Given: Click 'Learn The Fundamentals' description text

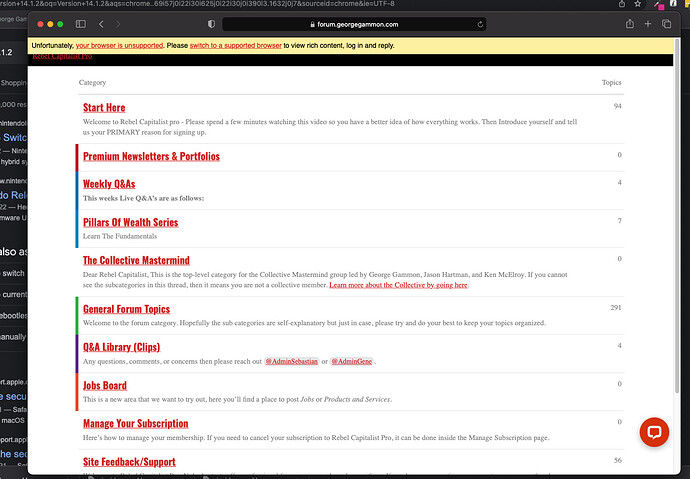Looking at the screenshot, I should [x=120, y=236].
